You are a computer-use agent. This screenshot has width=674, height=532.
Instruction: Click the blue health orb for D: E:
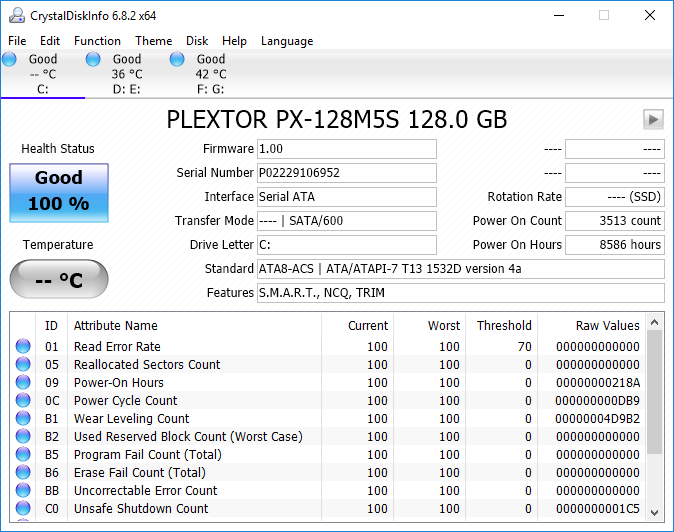[93, 59]
